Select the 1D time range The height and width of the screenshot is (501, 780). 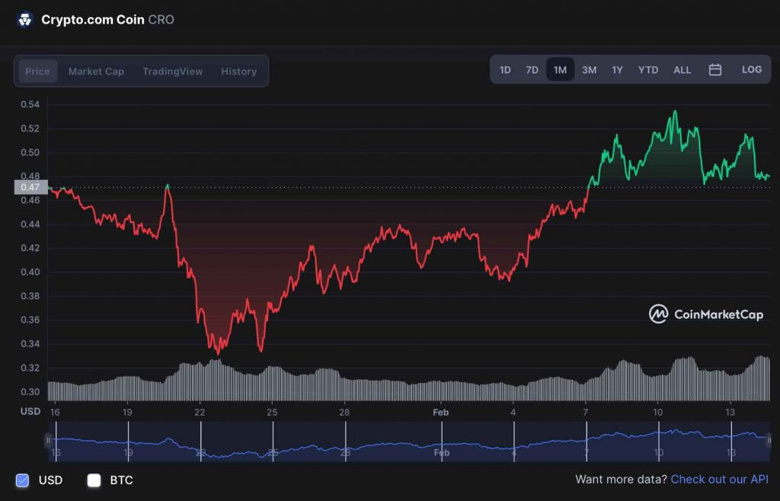point(505,70)
